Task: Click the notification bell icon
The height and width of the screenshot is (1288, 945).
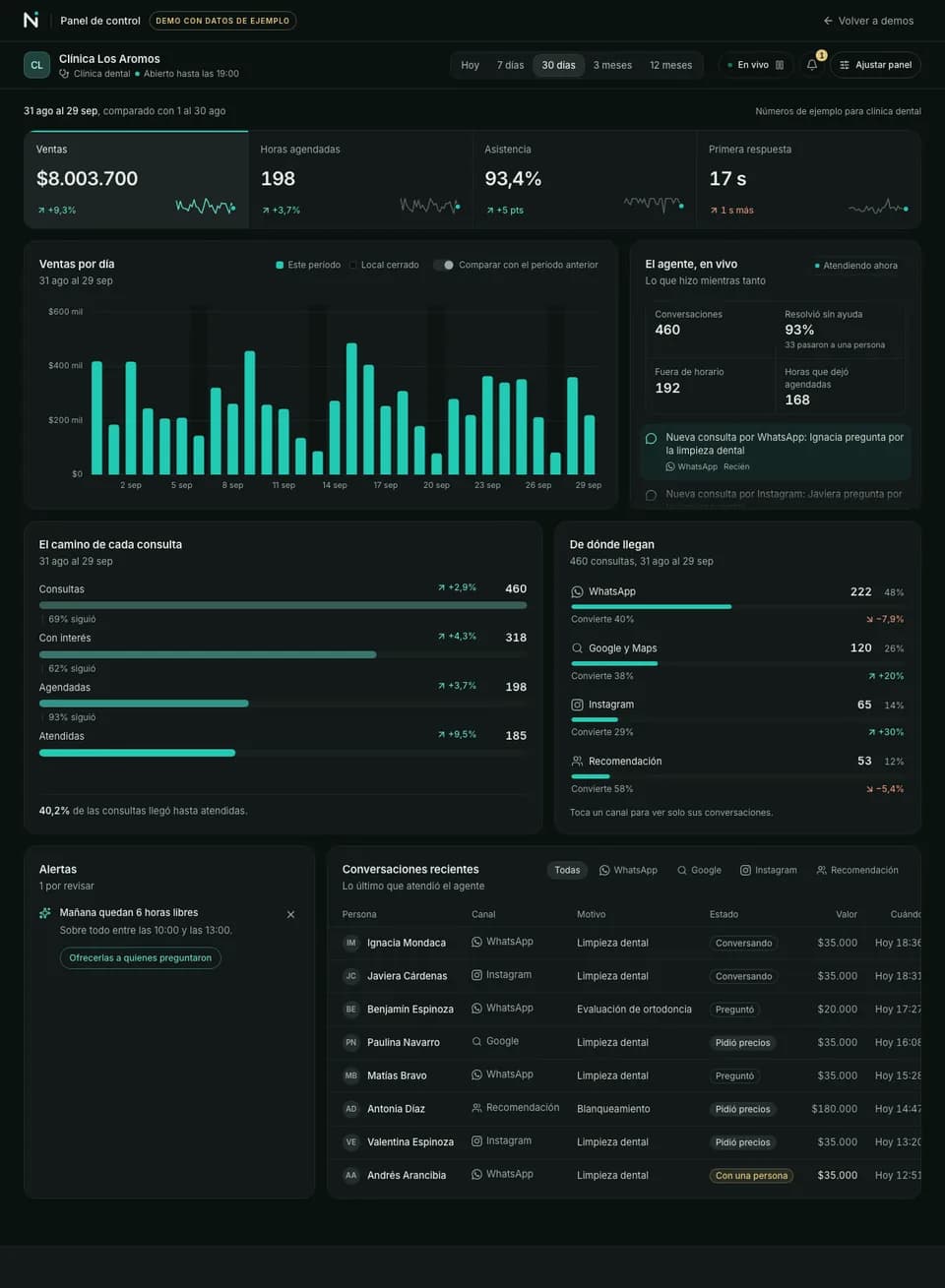Action: pos(812,65)
